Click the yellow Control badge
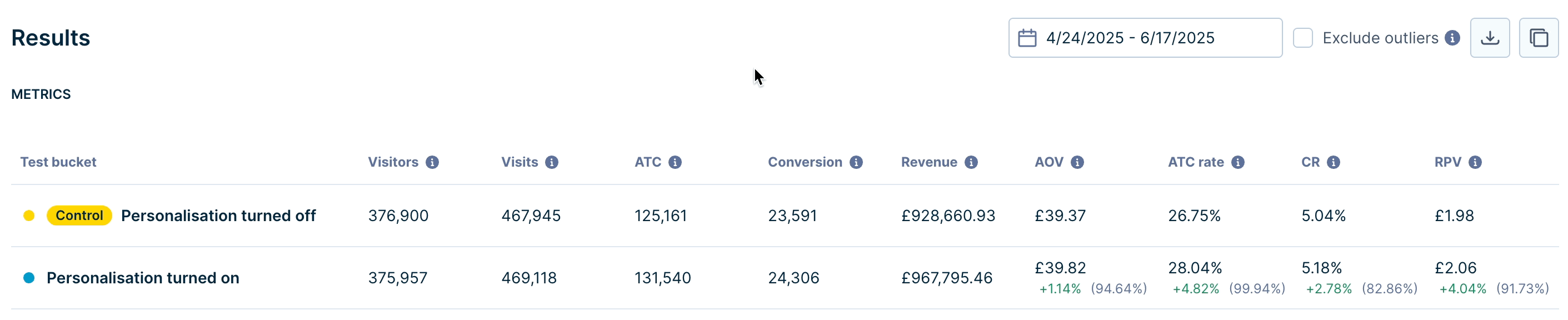Screen dimensions: 1568x320 coord(79,216)
